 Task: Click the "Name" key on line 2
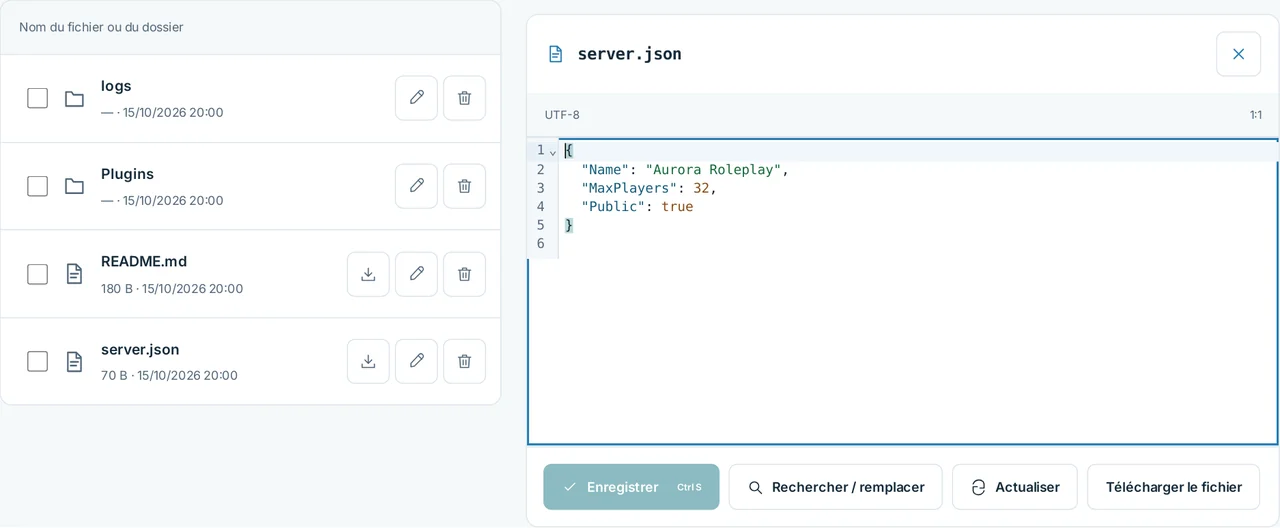coord(605,170)
